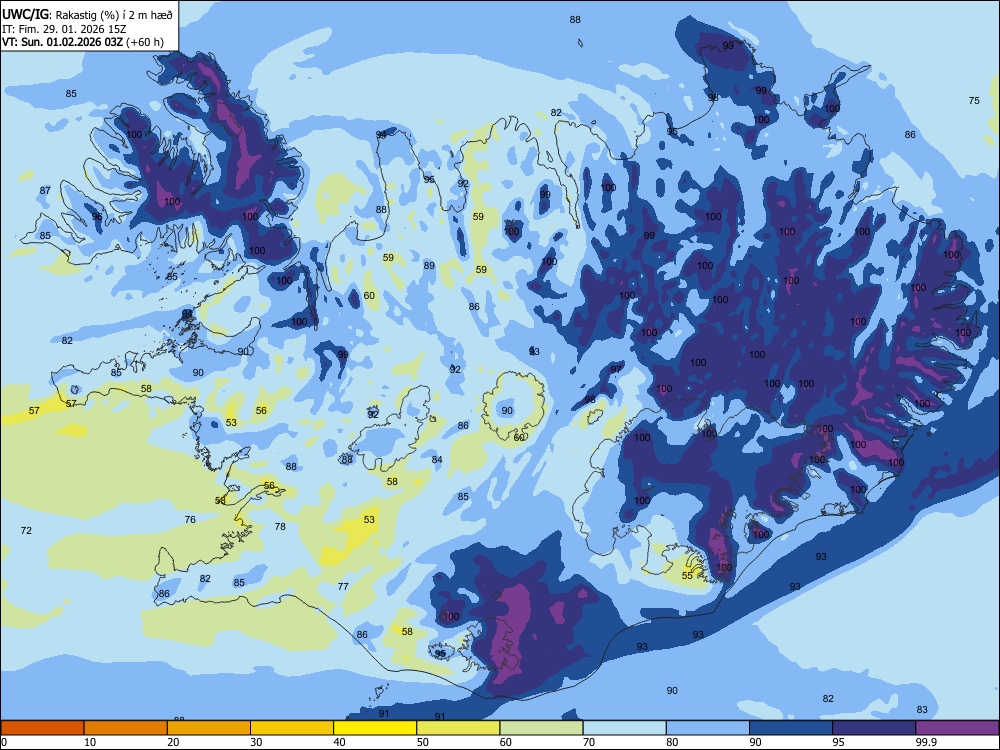Click the humidity value '87' on the map

(45, 191)
